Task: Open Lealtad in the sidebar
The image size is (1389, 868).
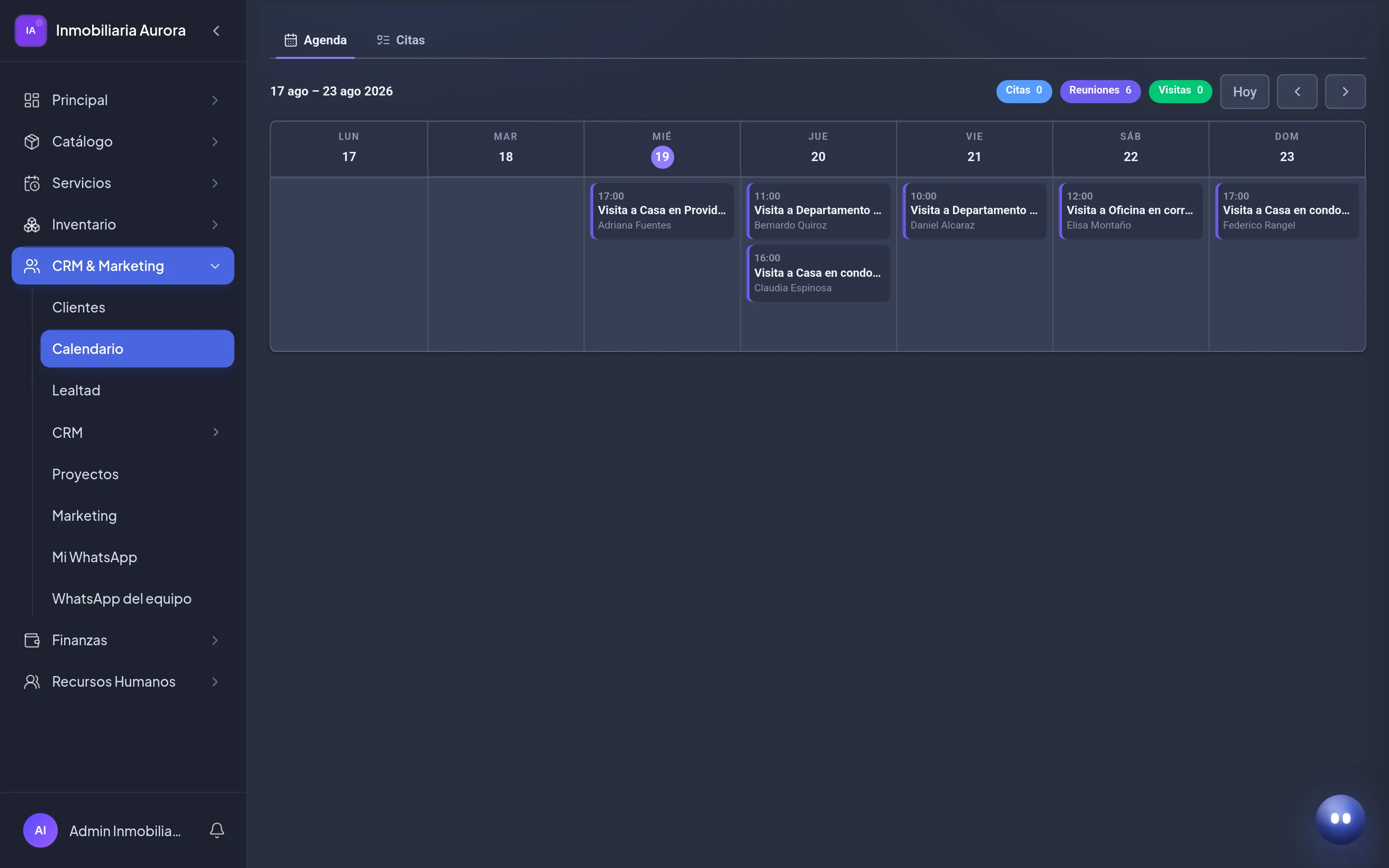Action: pyautogui.click(x=137, y=391)
